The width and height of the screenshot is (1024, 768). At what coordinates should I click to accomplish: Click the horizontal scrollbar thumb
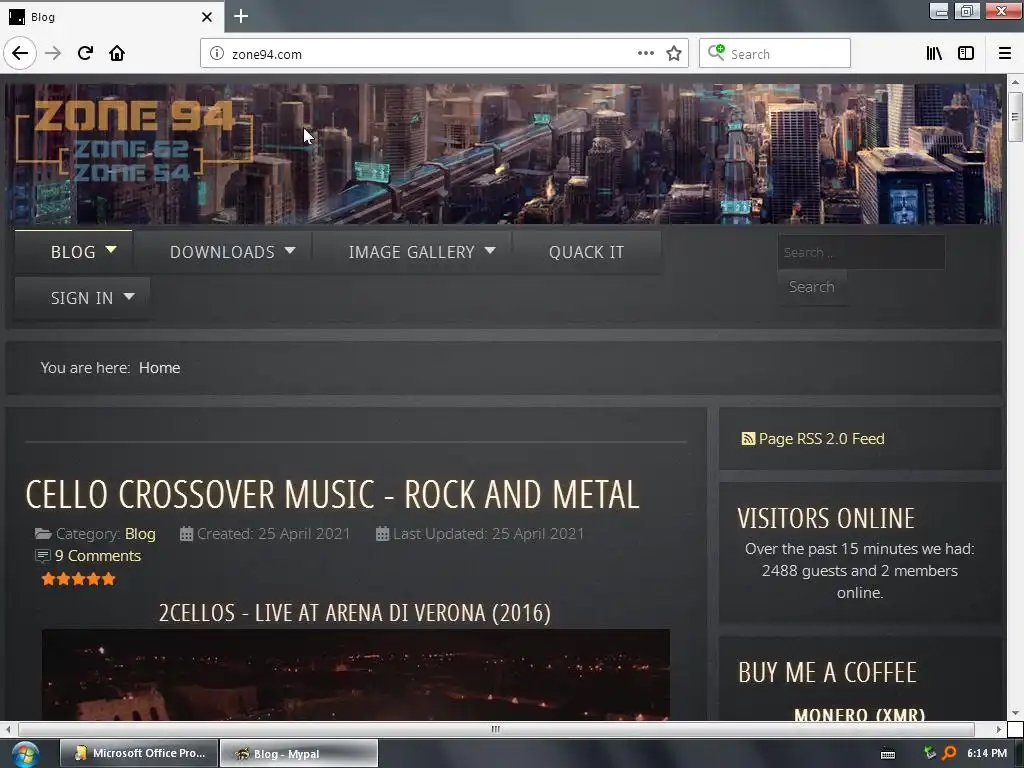496,729
